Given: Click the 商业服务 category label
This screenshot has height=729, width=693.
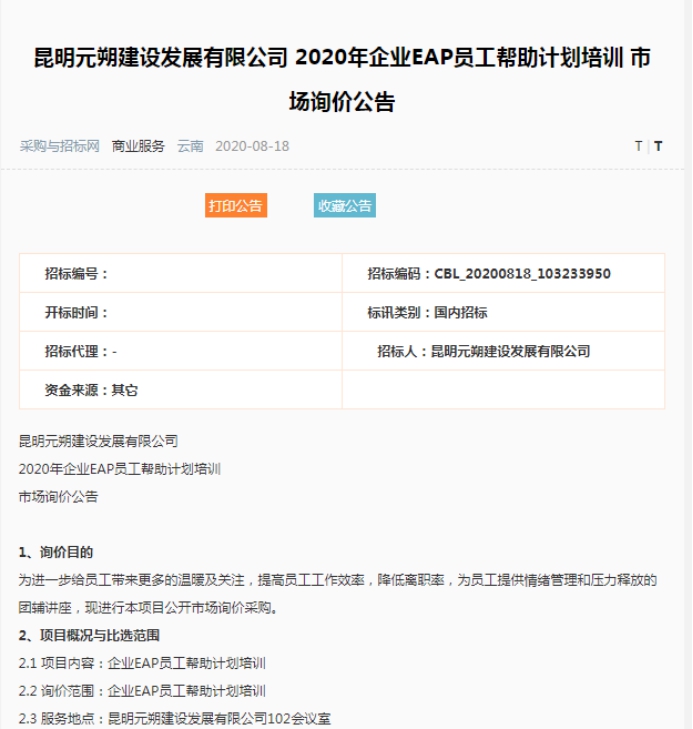Looking at the screenshot, I should [x=138, y=146].
